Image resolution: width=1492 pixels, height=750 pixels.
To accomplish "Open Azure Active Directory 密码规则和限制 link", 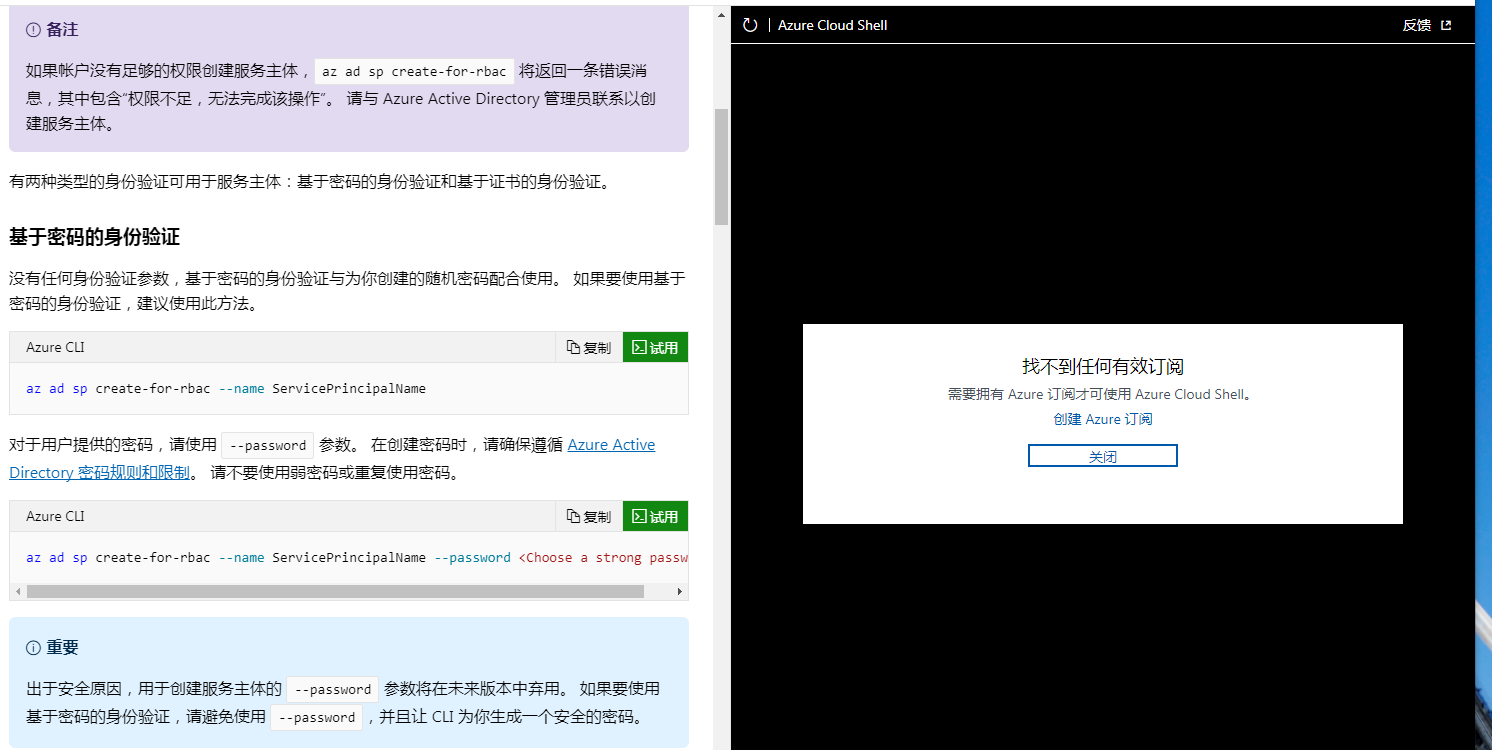I will [x=332, y=458].
